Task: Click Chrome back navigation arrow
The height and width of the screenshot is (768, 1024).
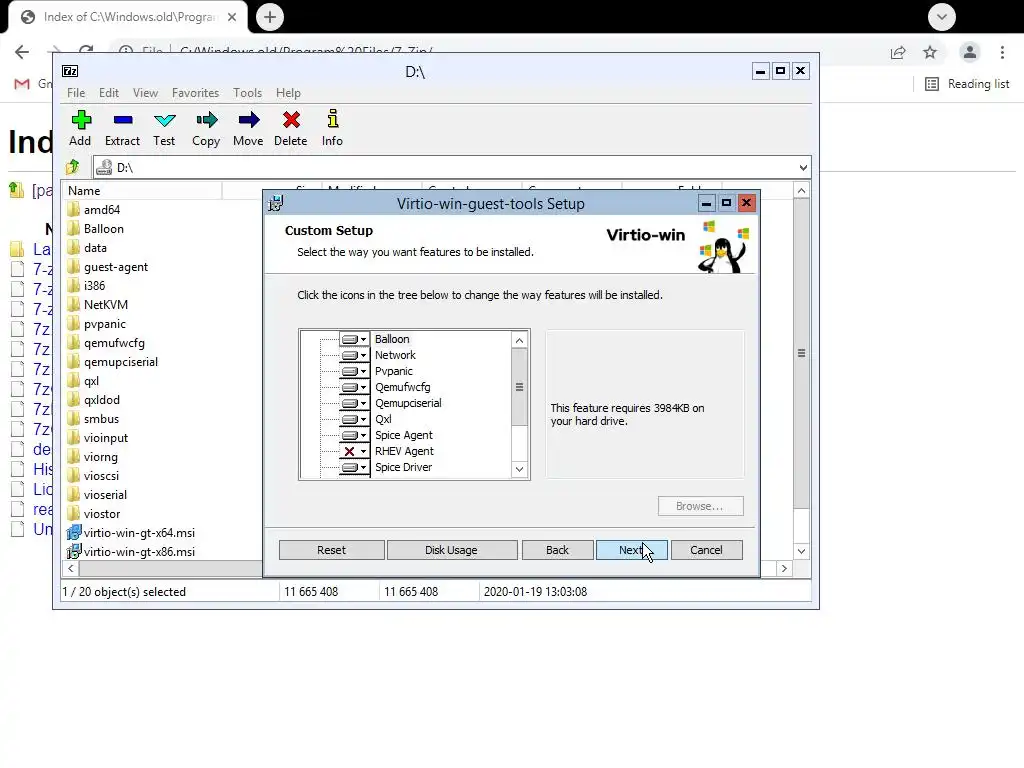Action: point(22,52)
